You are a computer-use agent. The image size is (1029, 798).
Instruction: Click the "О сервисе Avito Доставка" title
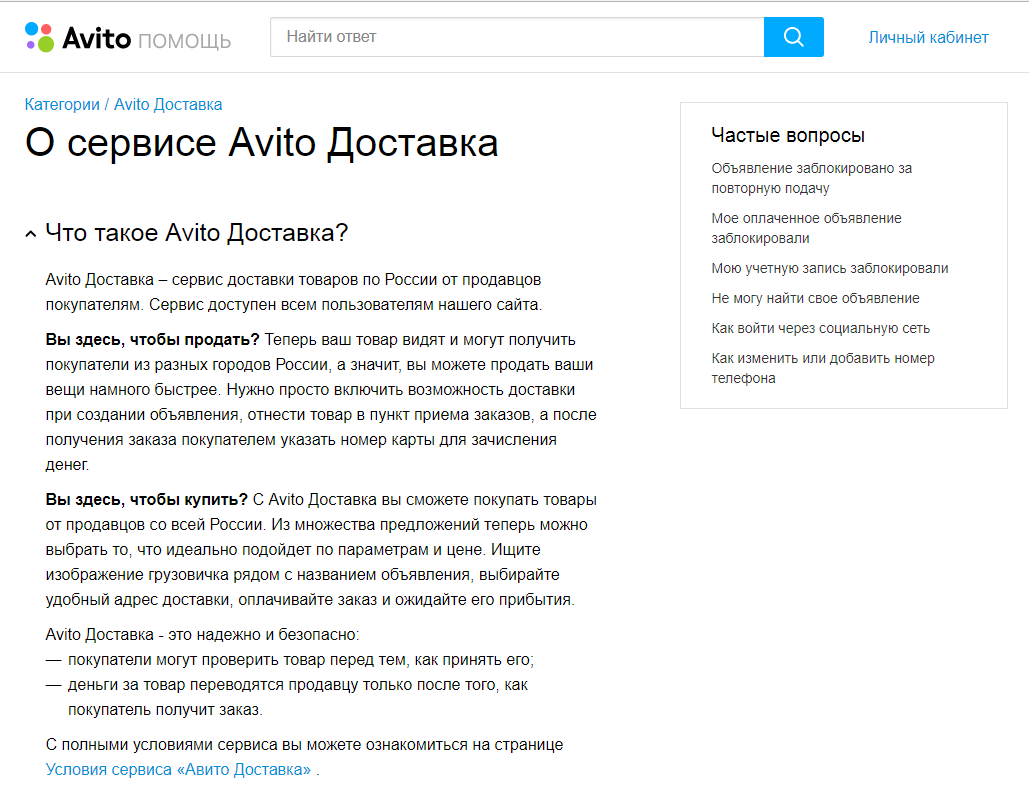coord(261,143)
